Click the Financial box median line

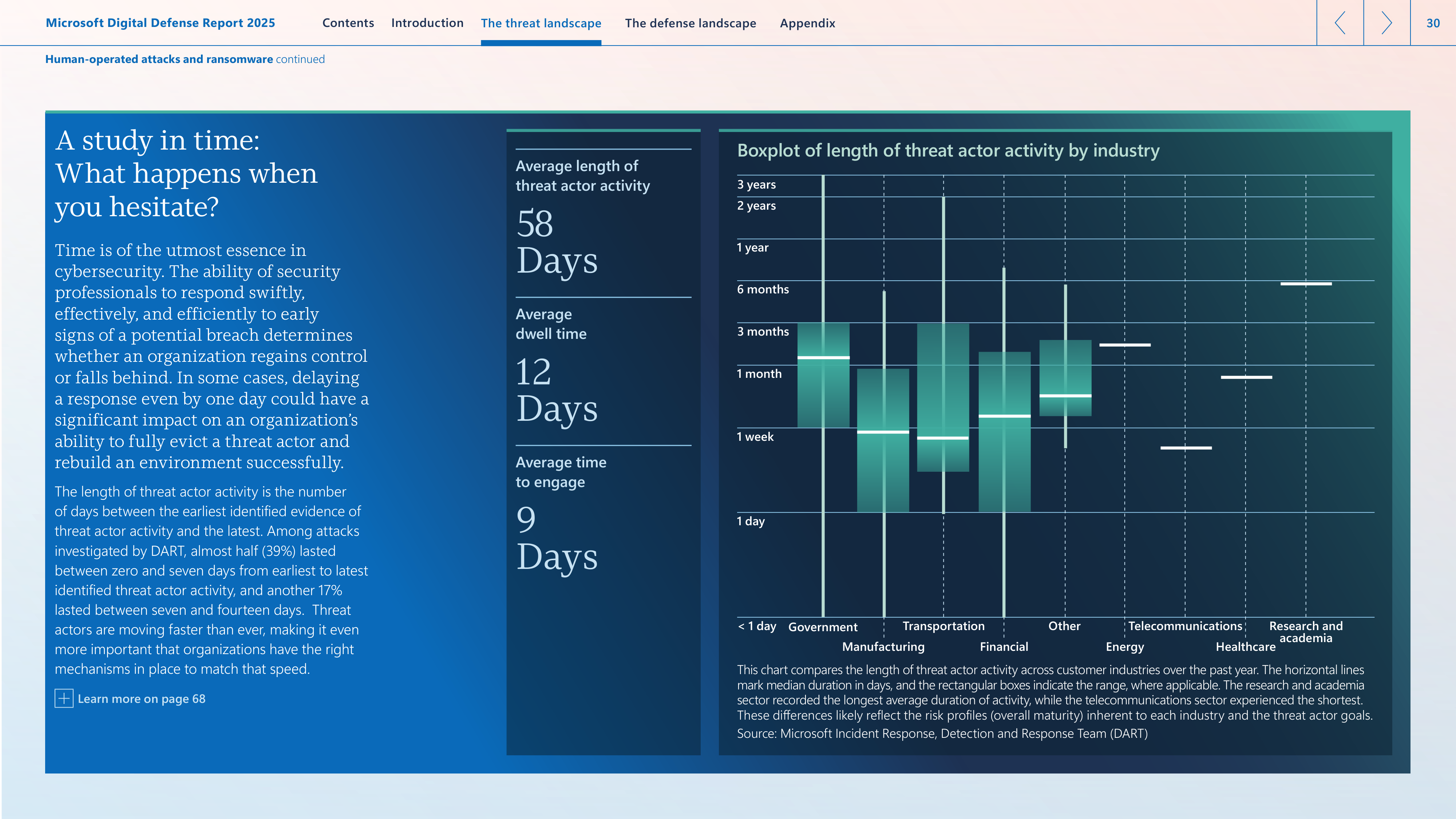point(1004,416)
